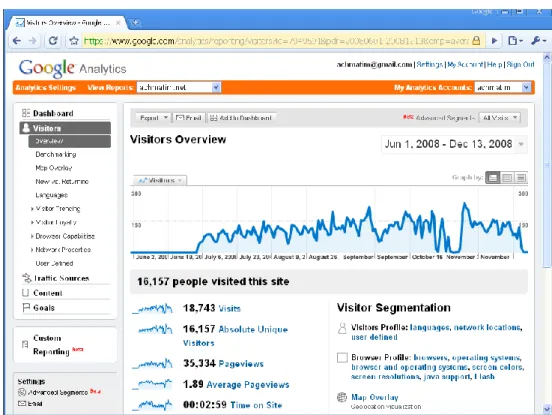
Task: Open Languages report in sidebar
Action: coord(51,195)
